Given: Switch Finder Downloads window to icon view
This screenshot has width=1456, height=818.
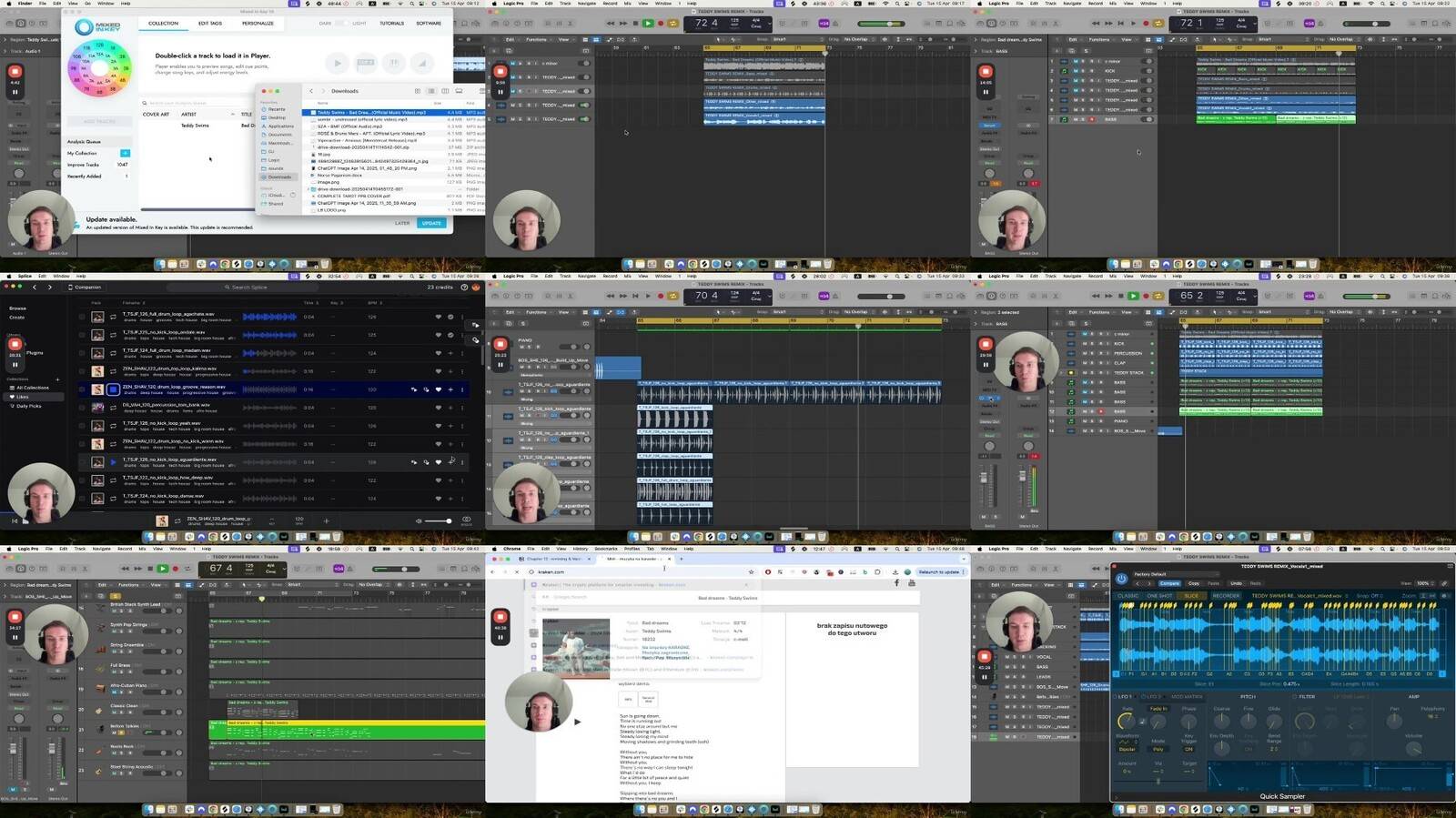Looking at the screenshot, I should [418, 91].
